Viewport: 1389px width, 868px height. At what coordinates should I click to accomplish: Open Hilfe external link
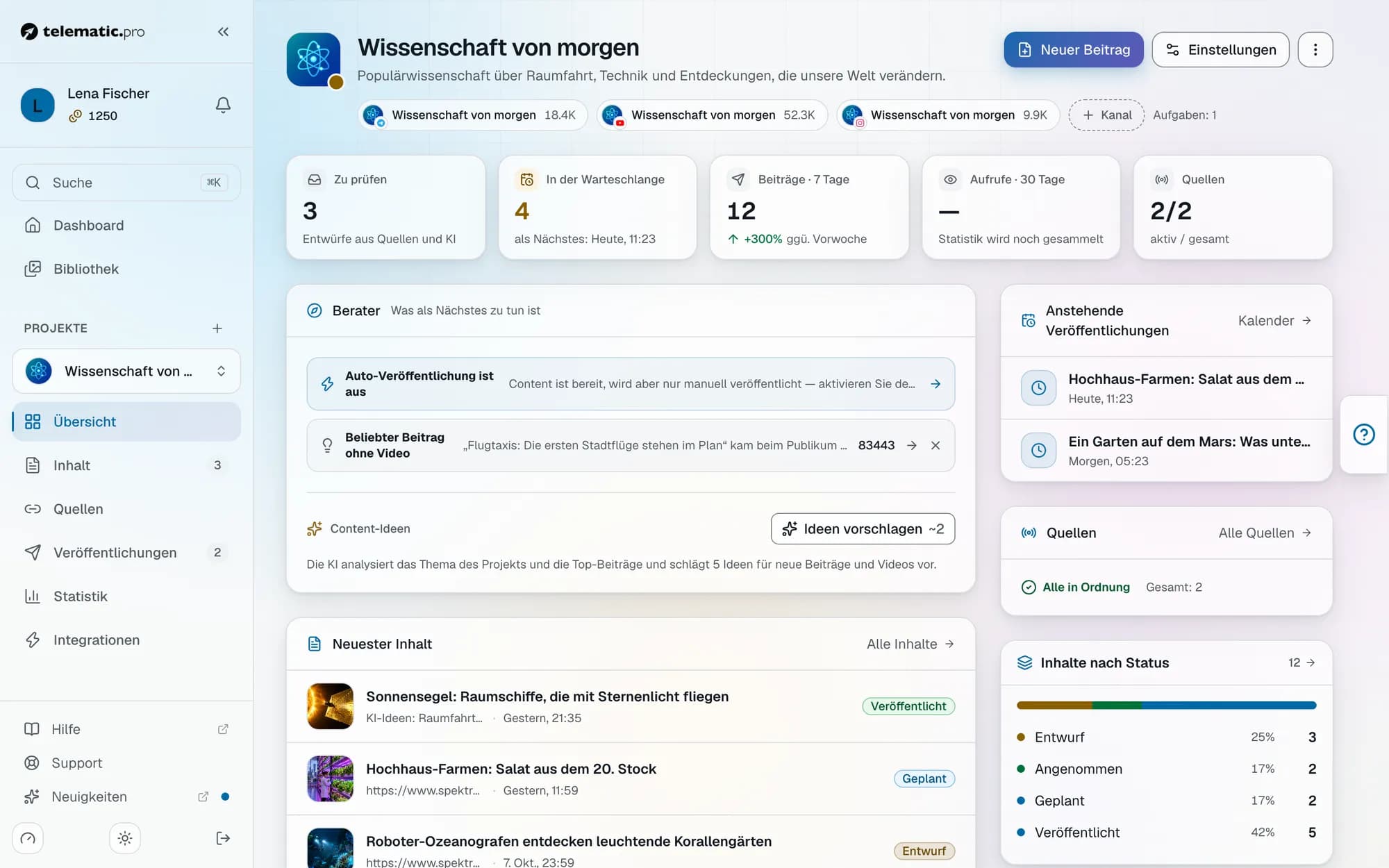pos(126,729)
